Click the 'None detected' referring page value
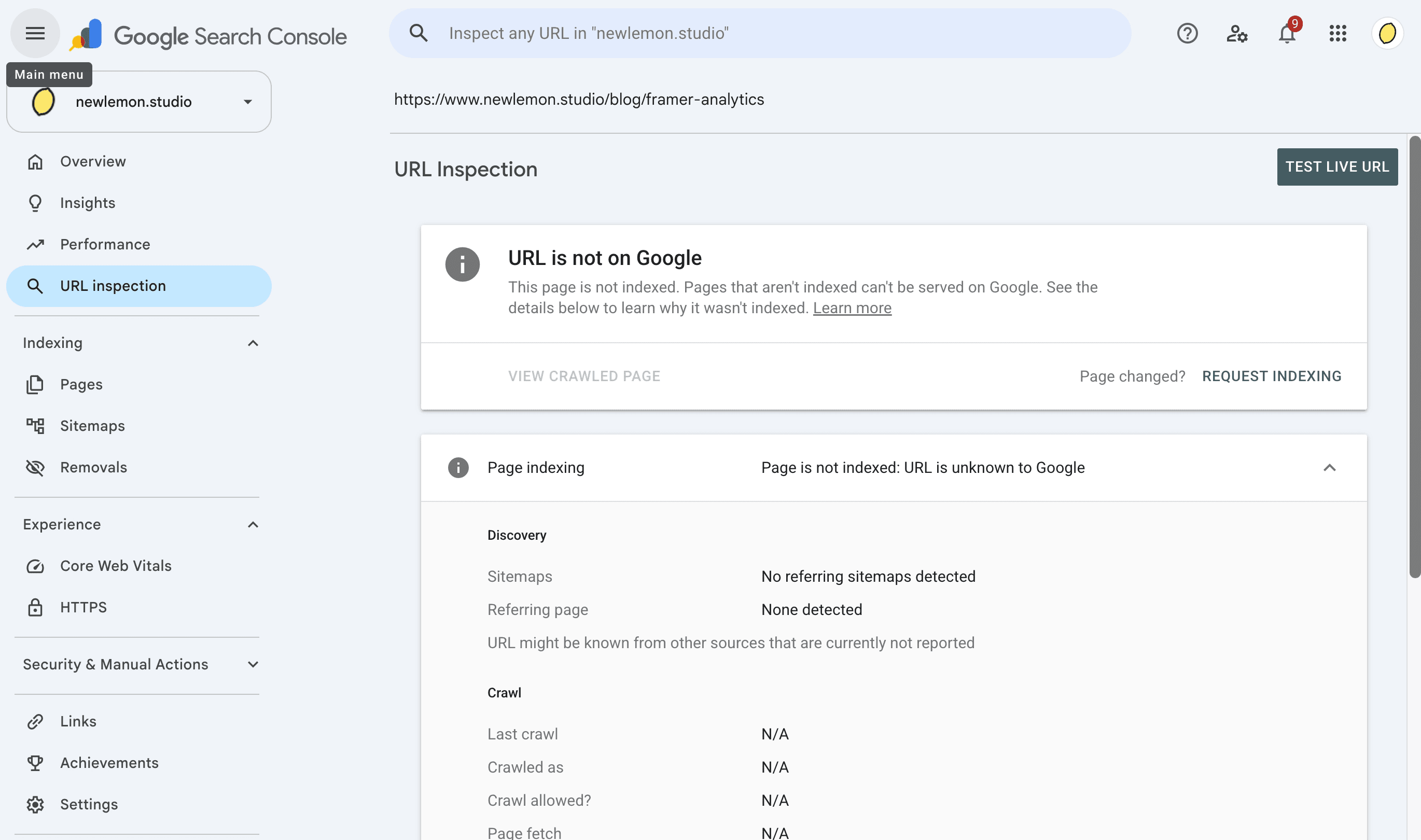This screenshot has width=1421, height=840. coord(811,610)
